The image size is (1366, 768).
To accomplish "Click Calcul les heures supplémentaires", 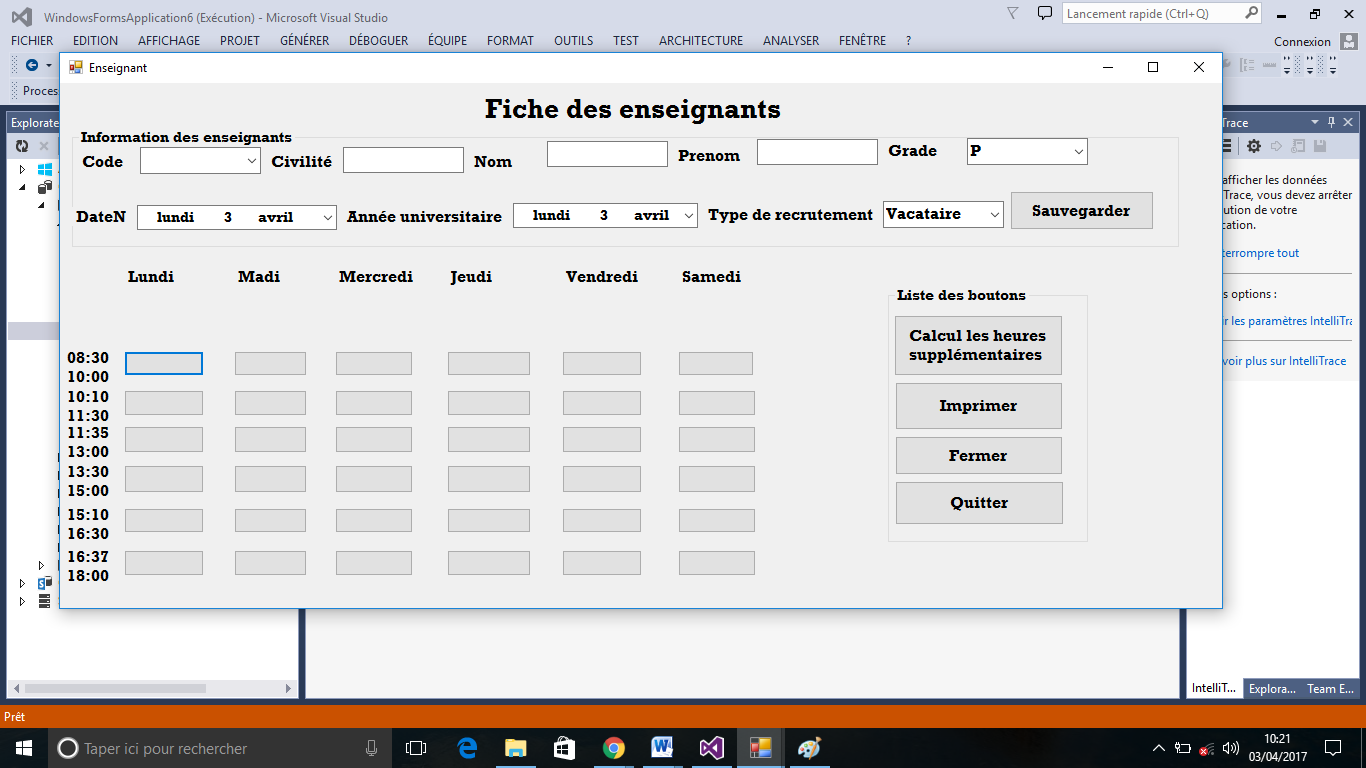I will (x=978, y=344).
